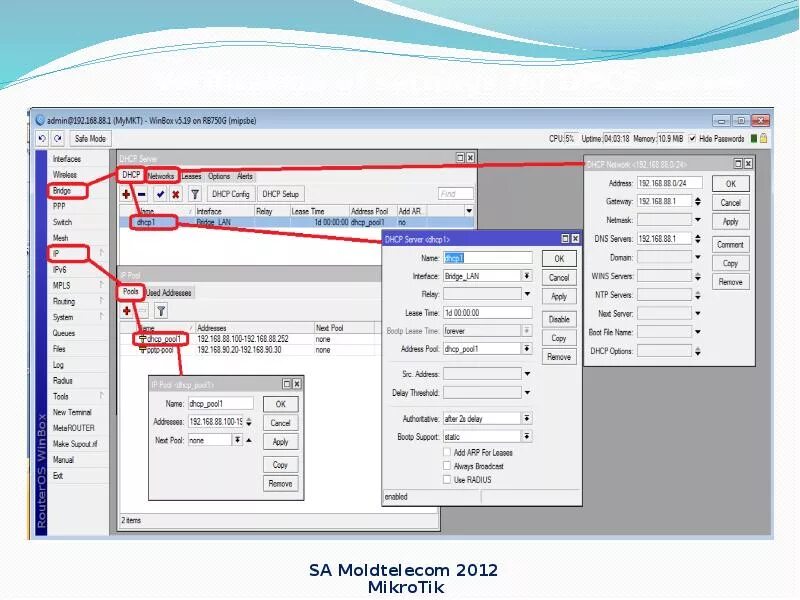The height and width of the screenshot is (600, 800).
Task: Add a new IP pool with plus icon
Action: tap(127, 311)
